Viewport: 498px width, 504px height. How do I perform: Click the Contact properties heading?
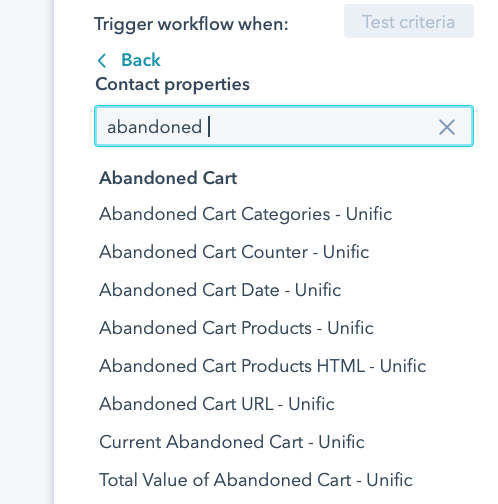(x=172, y=84)
